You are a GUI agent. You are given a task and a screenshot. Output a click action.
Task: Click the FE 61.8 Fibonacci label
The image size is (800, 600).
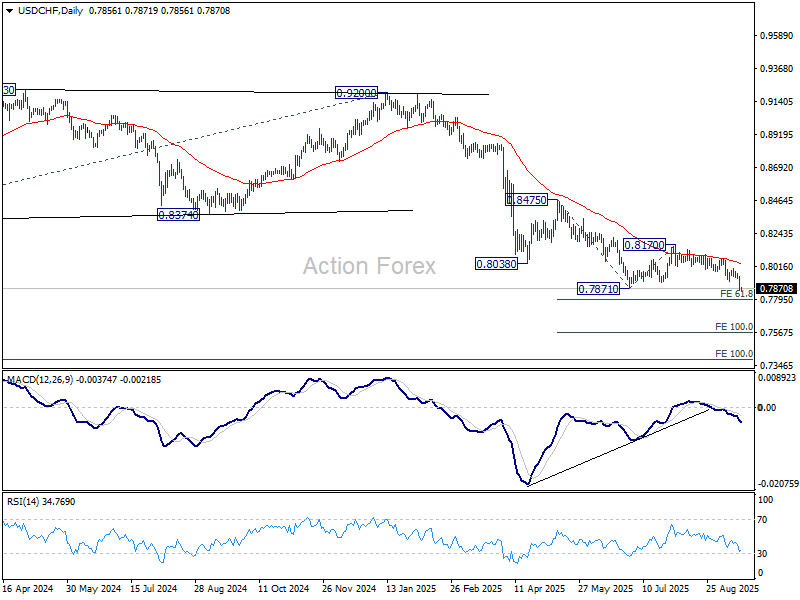(736, 294)
